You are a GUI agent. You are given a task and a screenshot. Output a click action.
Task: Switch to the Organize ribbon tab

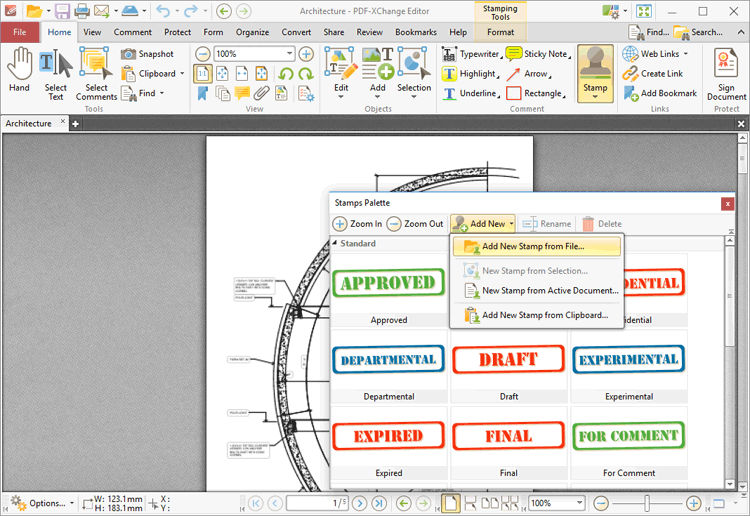click(x=252, y=32)
